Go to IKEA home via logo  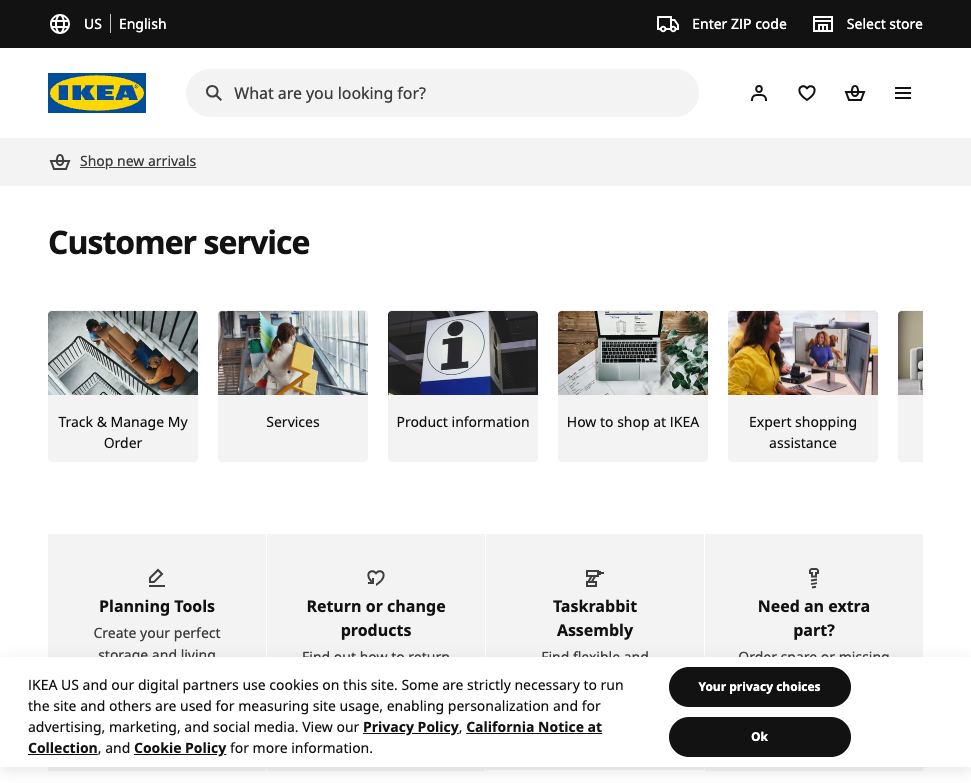tap(97, 93)
